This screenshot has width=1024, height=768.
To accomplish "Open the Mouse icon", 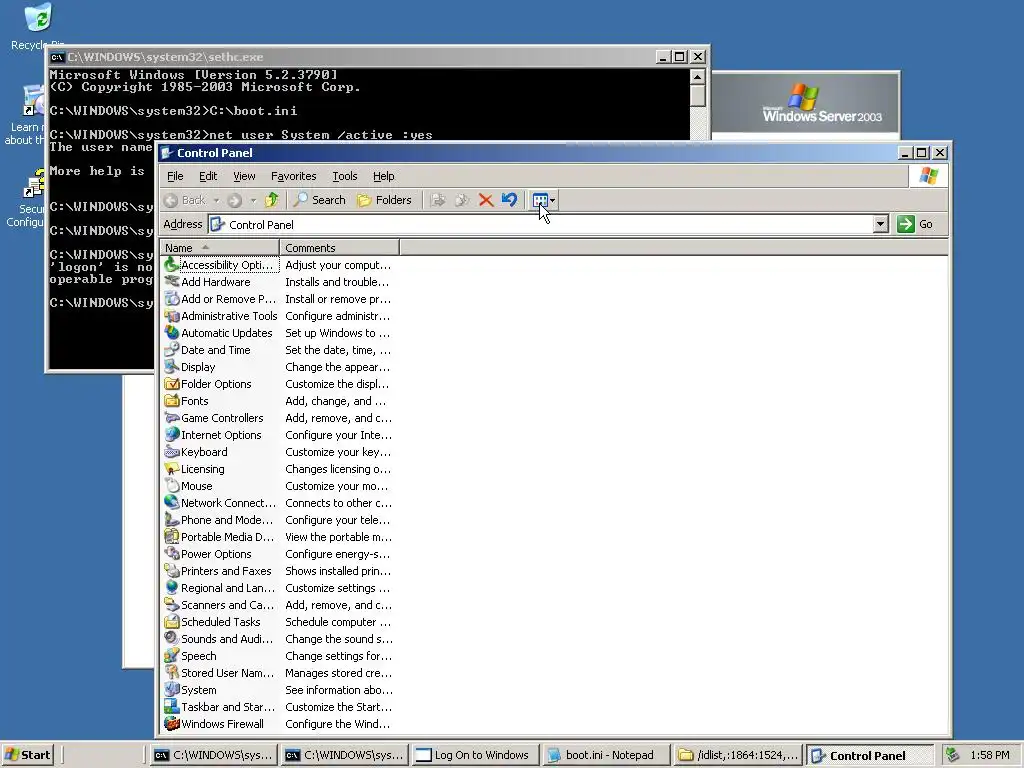I will point(172,485).
